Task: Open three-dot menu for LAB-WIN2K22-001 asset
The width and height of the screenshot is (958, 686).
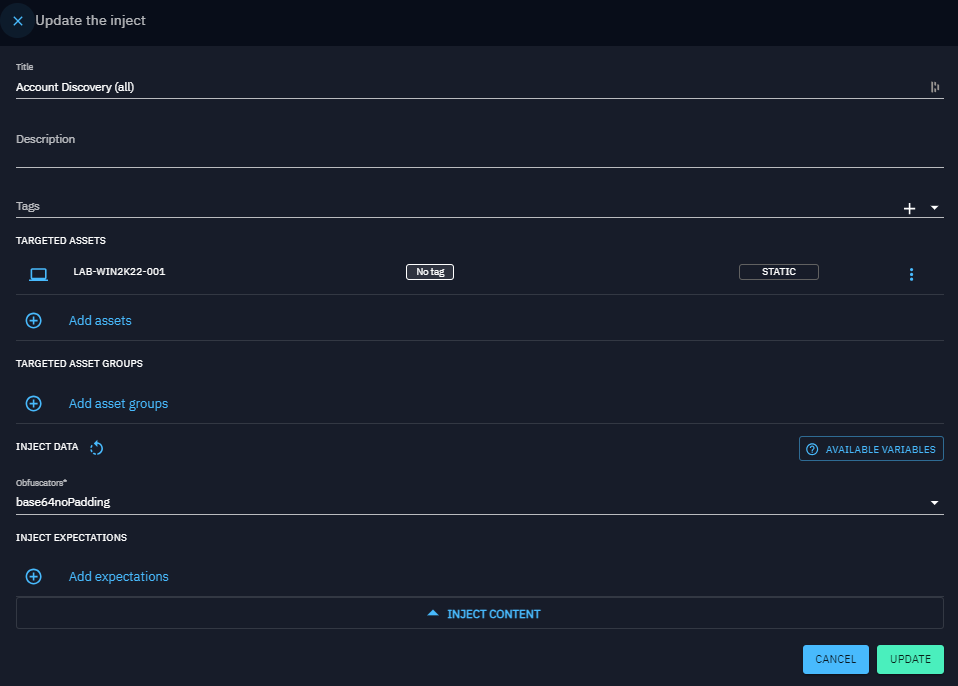Action: (x=911, y=274)
